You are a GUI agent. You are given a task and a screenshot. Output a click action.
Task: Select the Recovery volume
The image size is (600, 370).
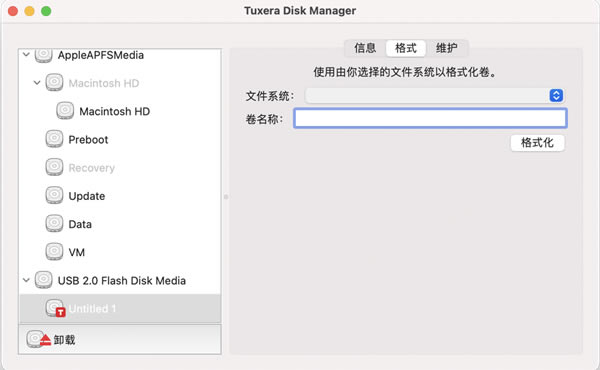pos(91,168)
